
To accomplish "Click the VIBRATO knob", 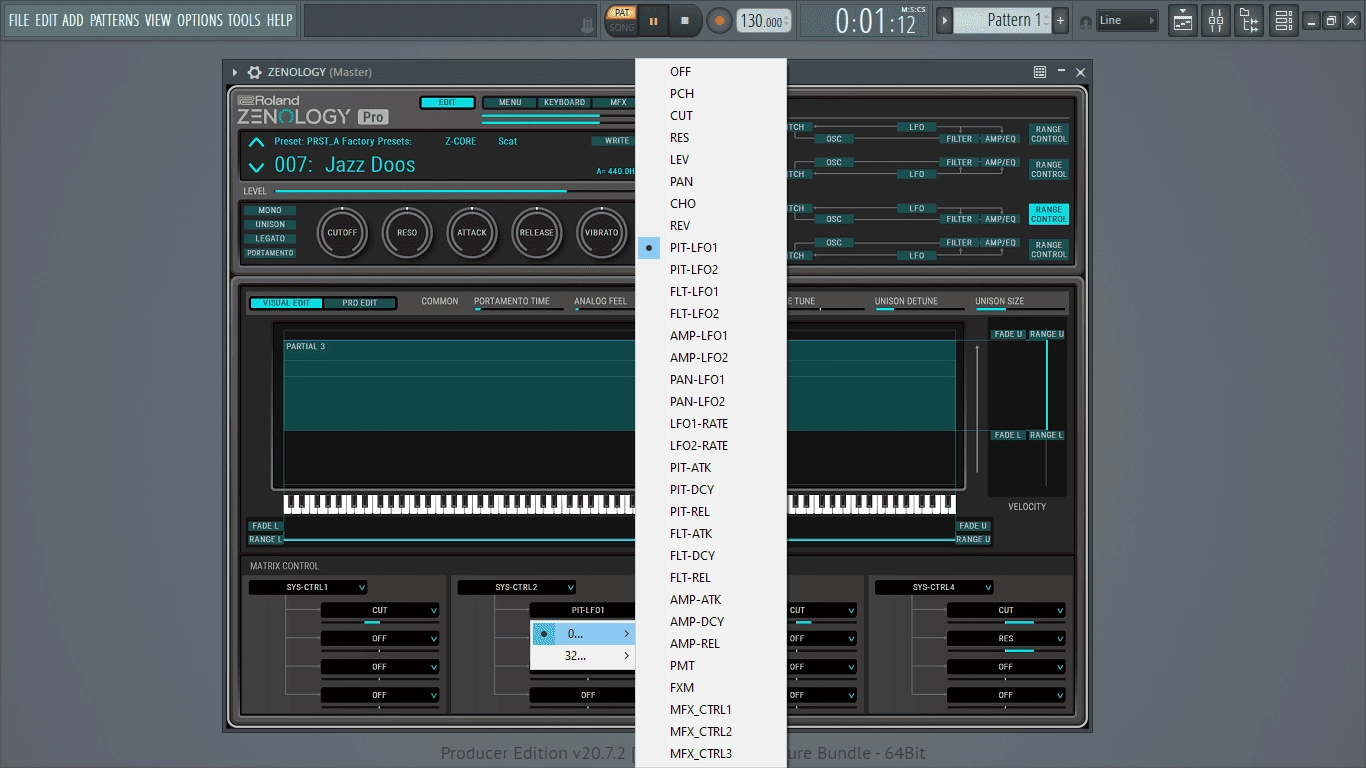I will coord(601,232).
